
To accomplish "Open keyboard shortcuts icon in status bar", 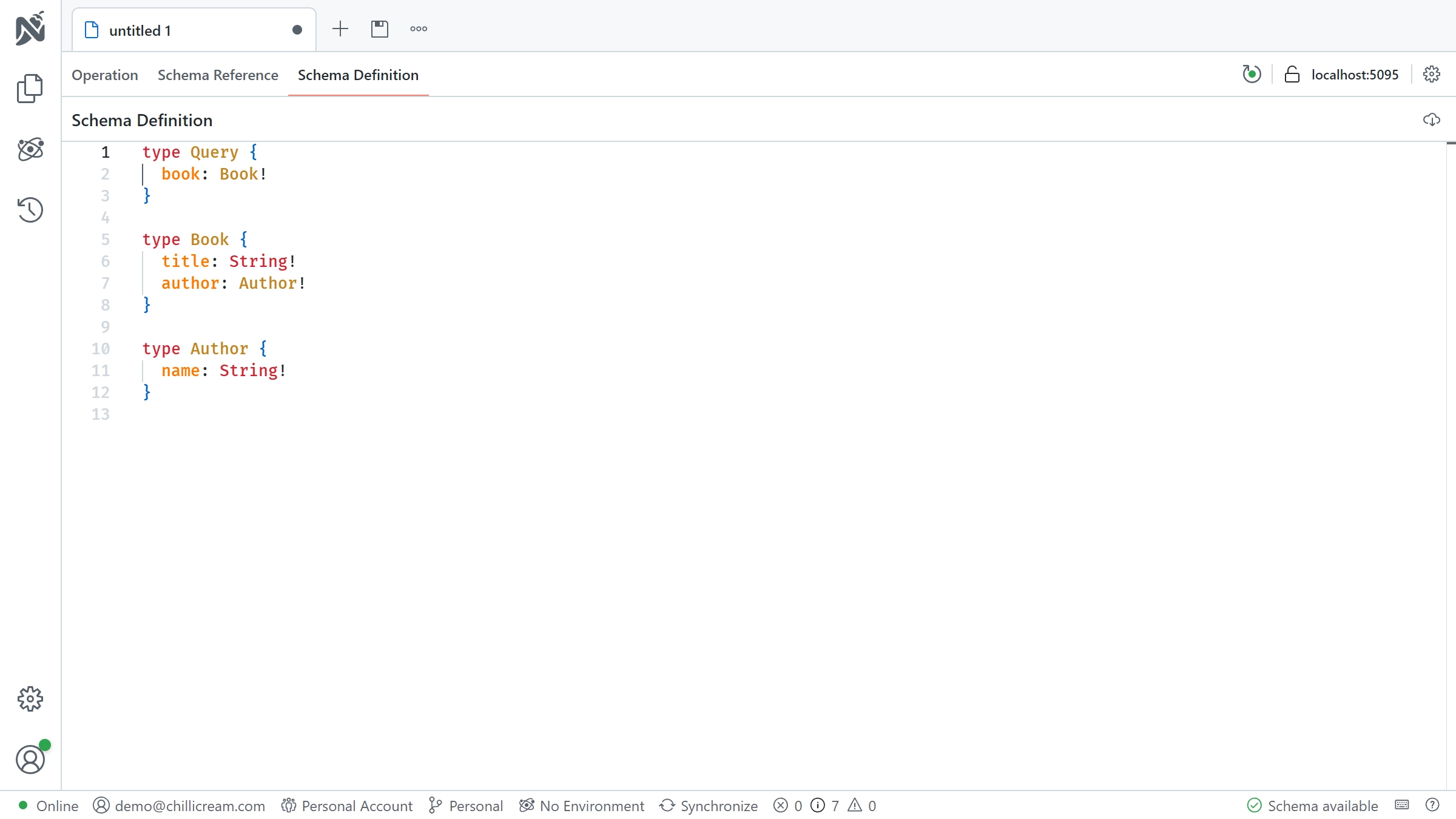I will pos(1402,805).
